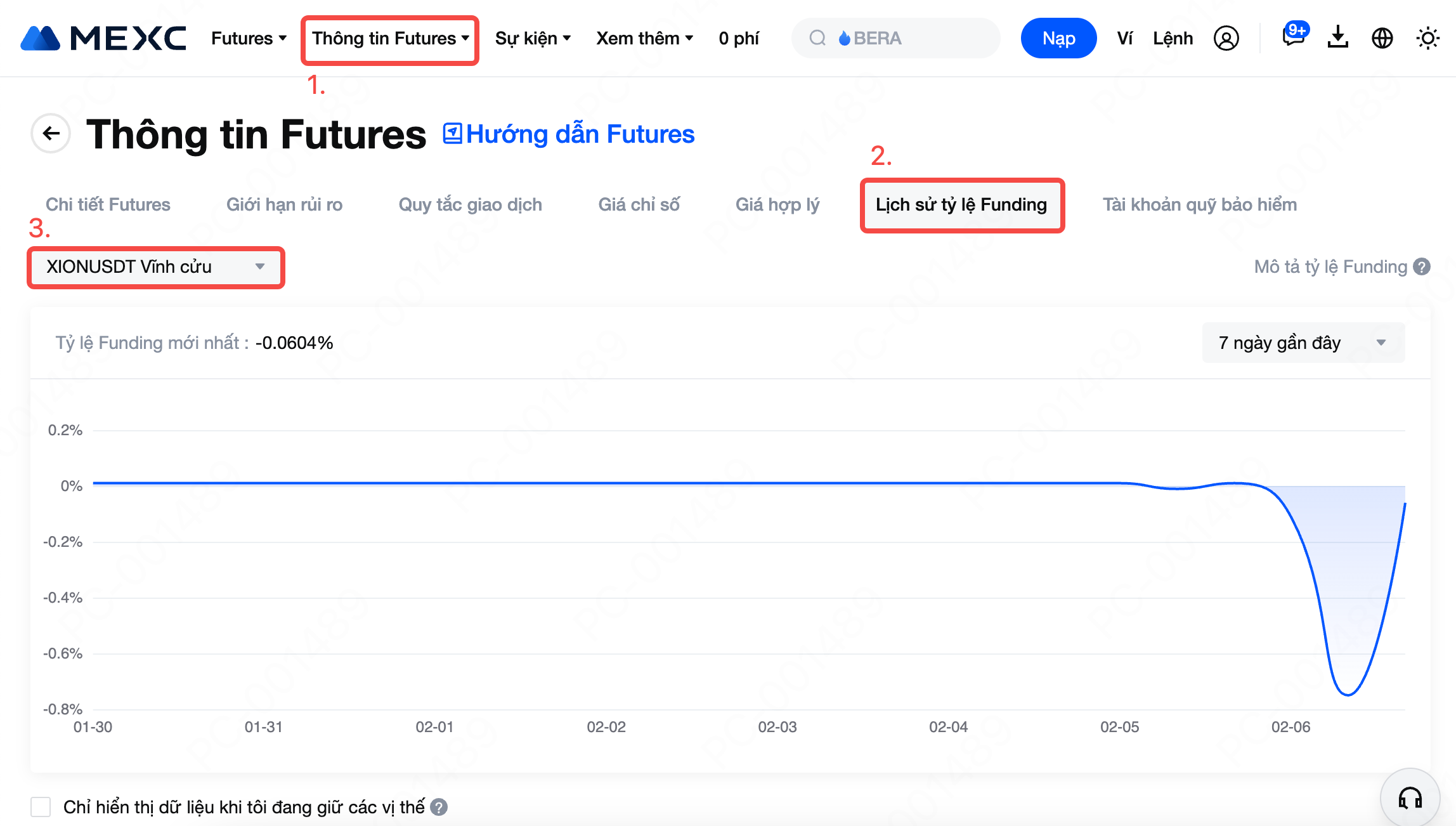Open the Sự kiện menu
The width and height of the screenshot is (1456, 826).
point(533,39)
